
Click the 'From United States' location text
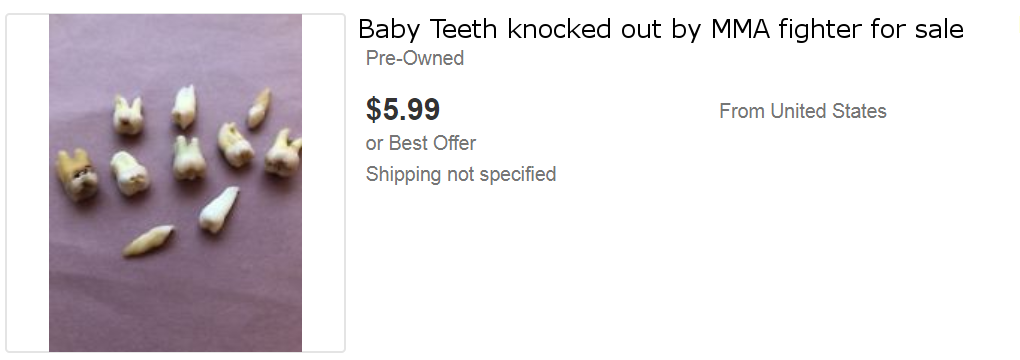pos(803,111)
